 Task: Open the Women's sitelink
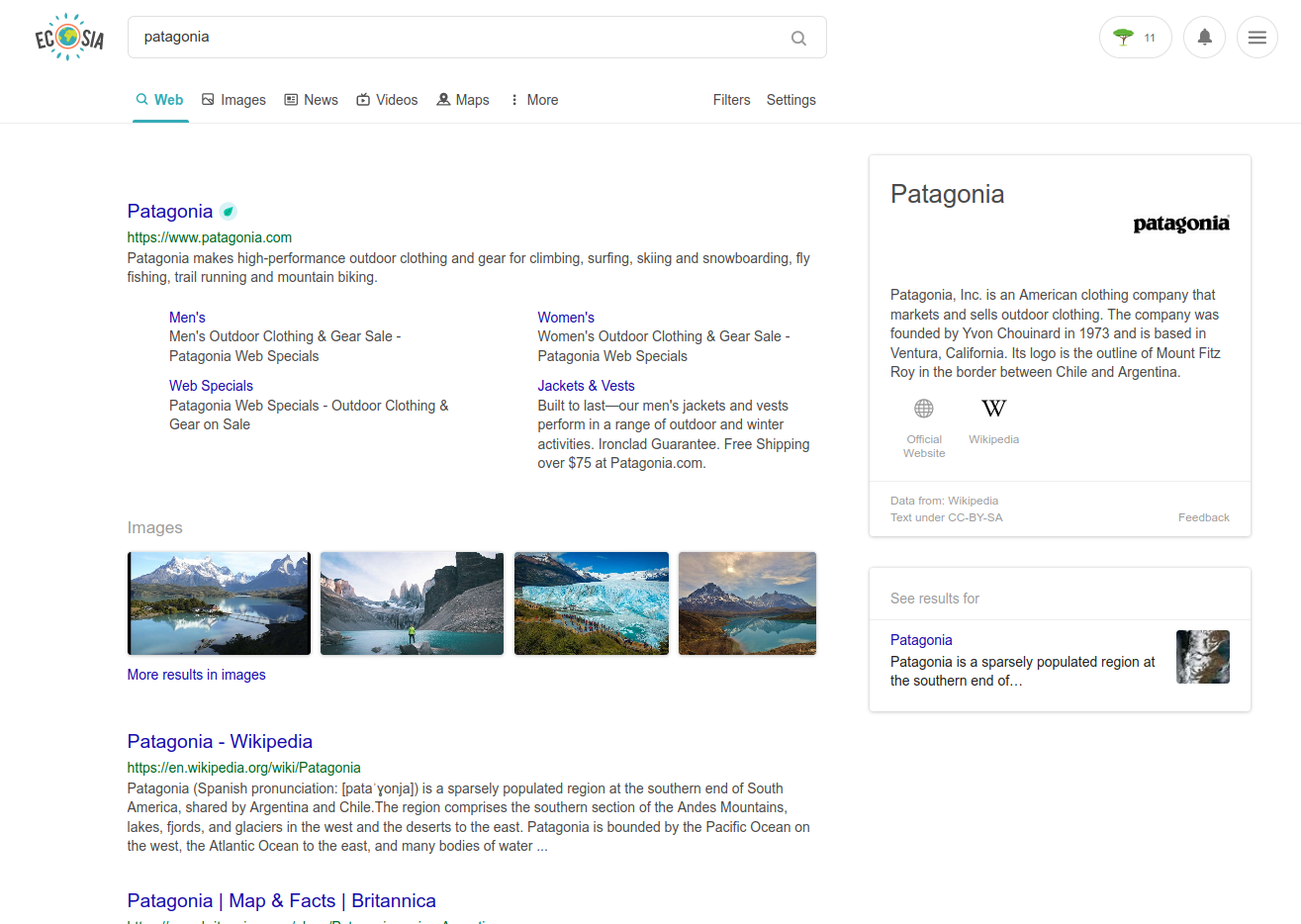point(566,318)
